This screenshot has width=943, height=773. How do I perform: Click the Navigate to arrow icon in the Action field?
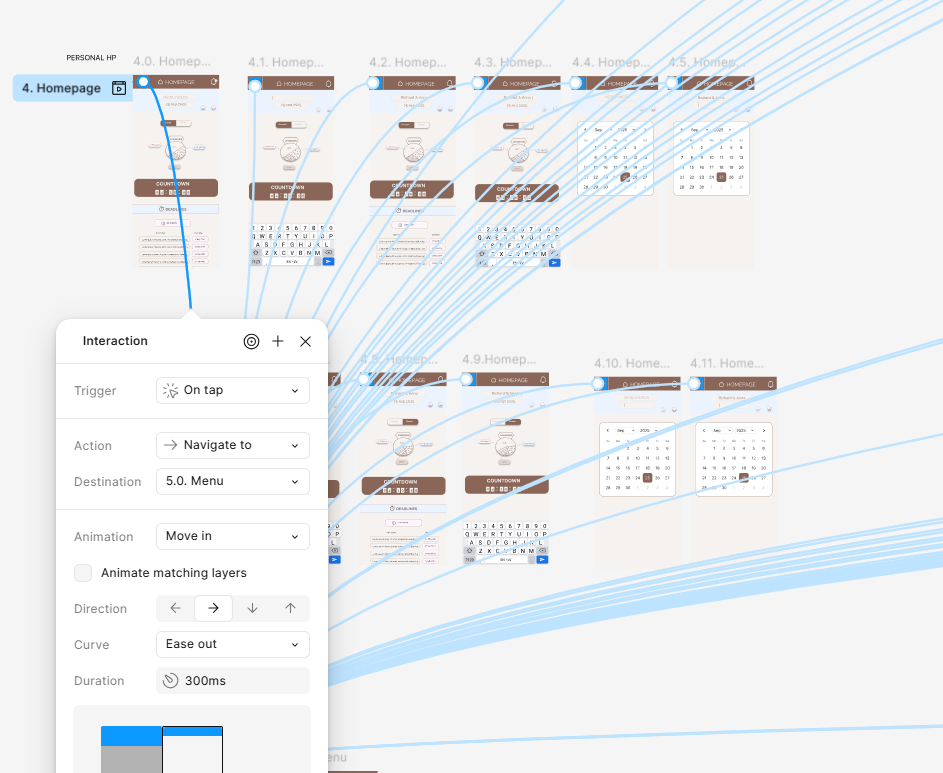coord(169,445)
